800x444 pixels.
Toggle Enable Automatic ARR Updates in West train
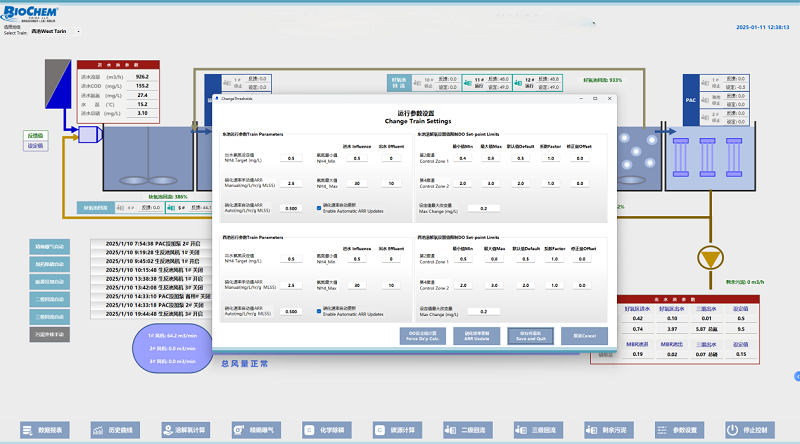pos(319,311)
